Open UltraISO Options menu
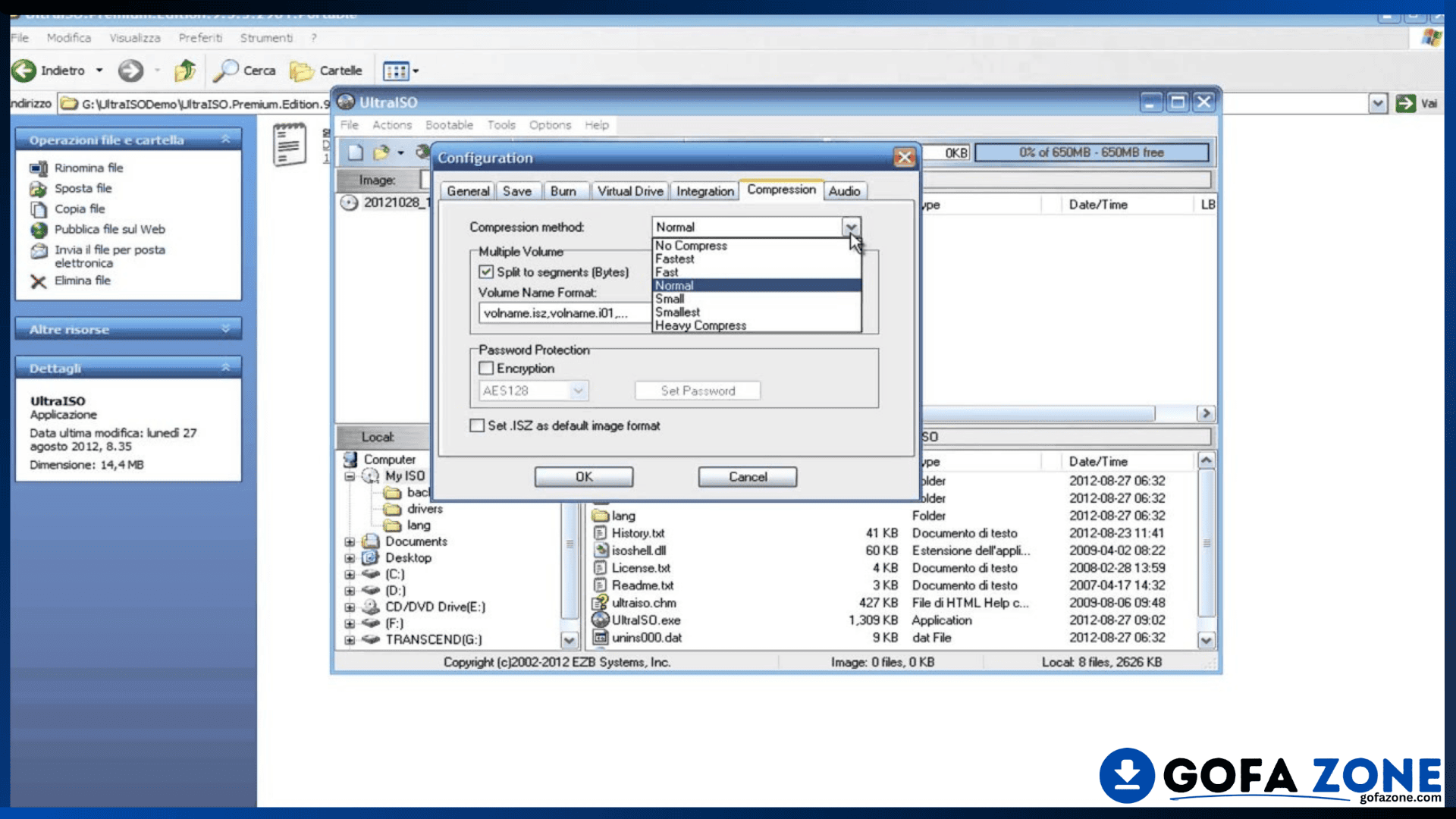 tap(550, 125)
